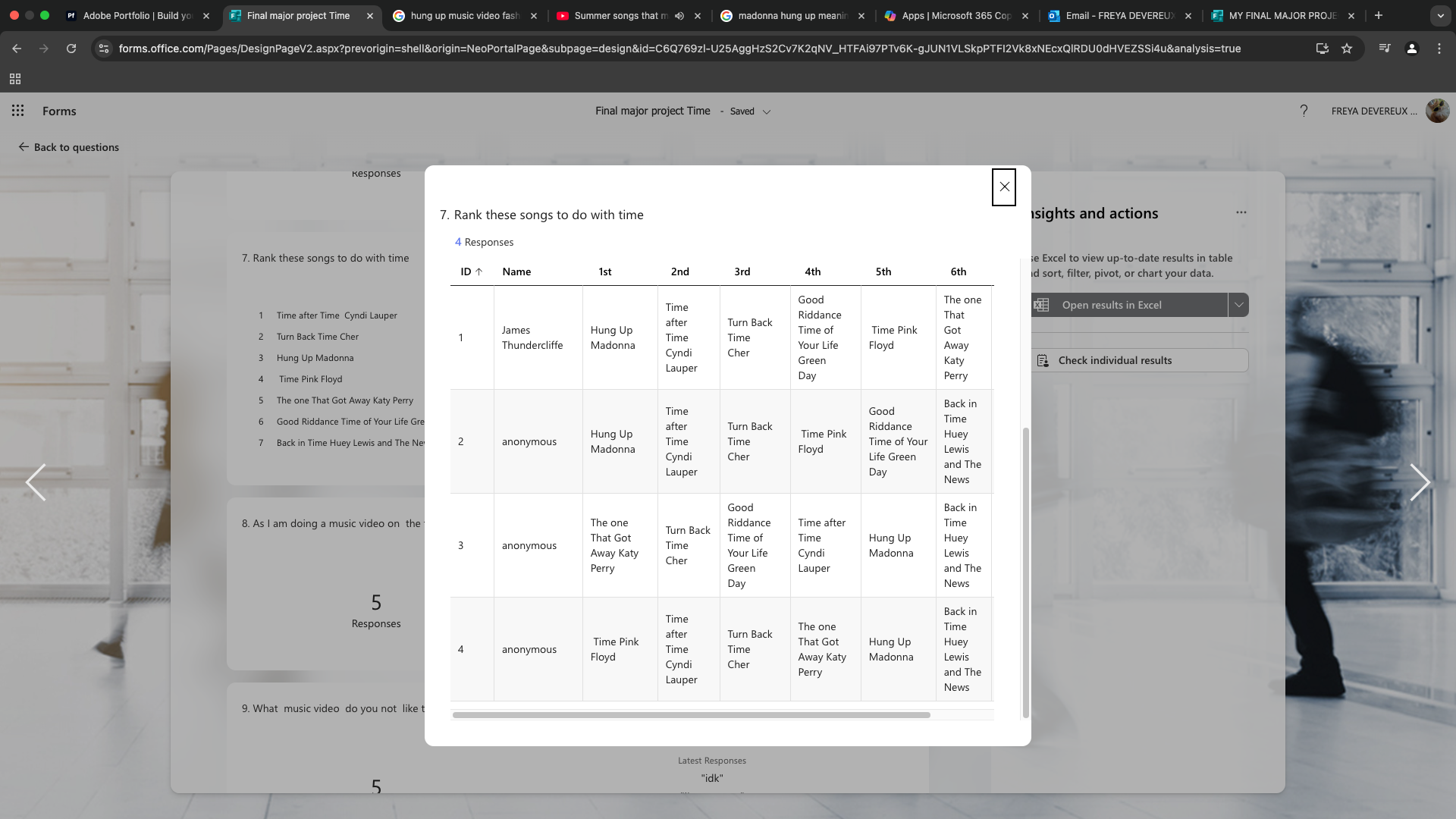Click the Help question mark icon
The height and width of the screenshot is (819, 1456).
1304,111
